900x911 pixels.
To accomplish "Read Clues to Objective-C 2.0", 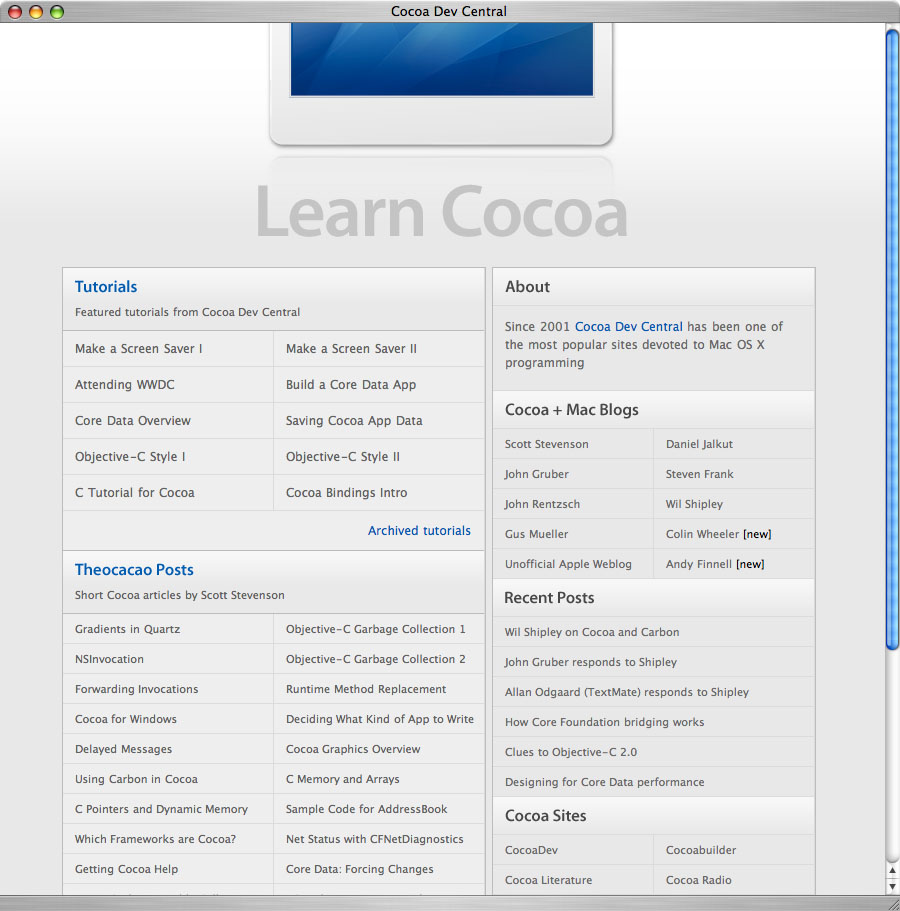I will [x=571, y=752].
